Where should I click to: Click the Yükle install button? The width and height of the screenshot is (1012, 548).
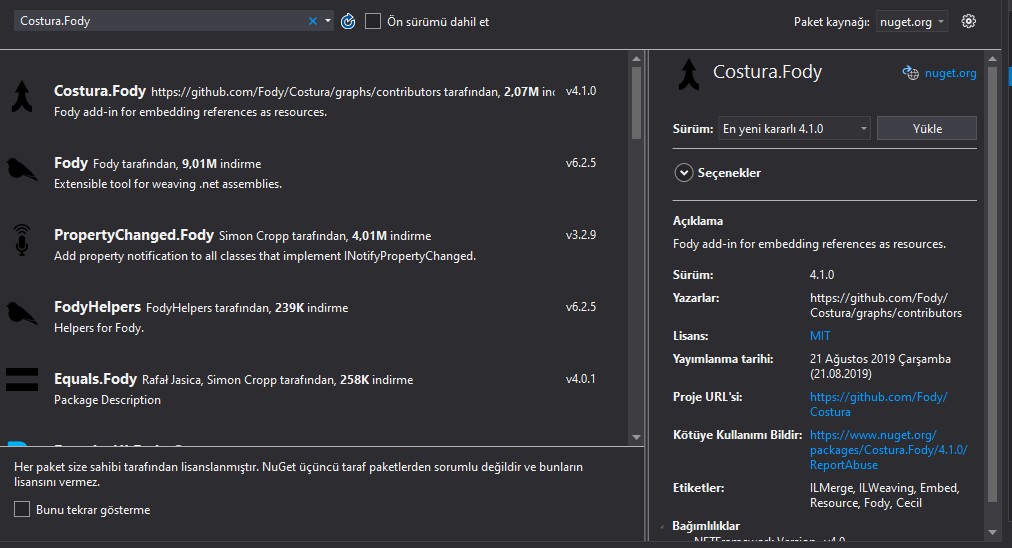pos(927,128)
